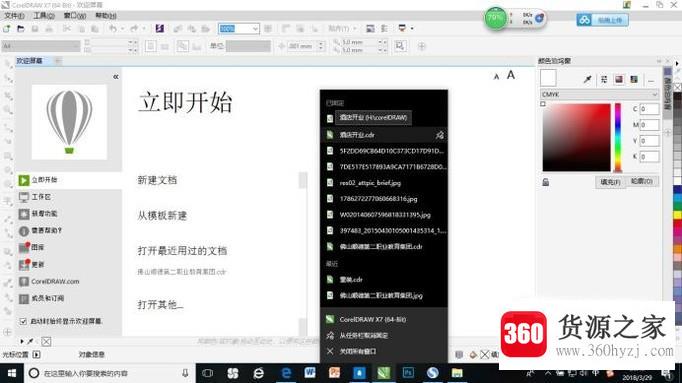Open the A4 page size dropdown

pyautogui.click(x=40, y=46)
